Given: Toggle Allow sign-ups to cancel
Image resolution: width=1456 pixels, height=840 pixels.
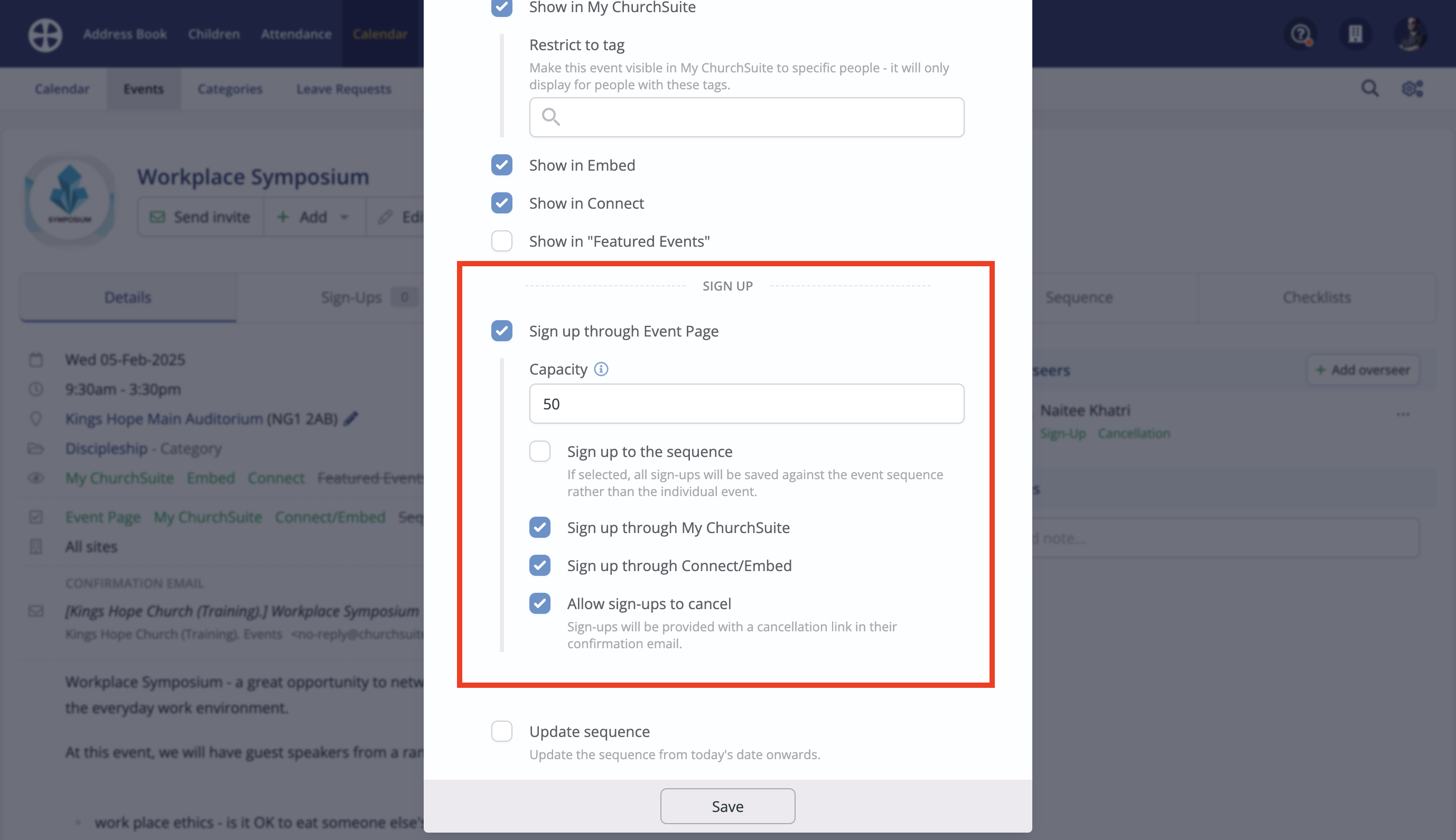Looking at the screenshot, I should 540,603.
